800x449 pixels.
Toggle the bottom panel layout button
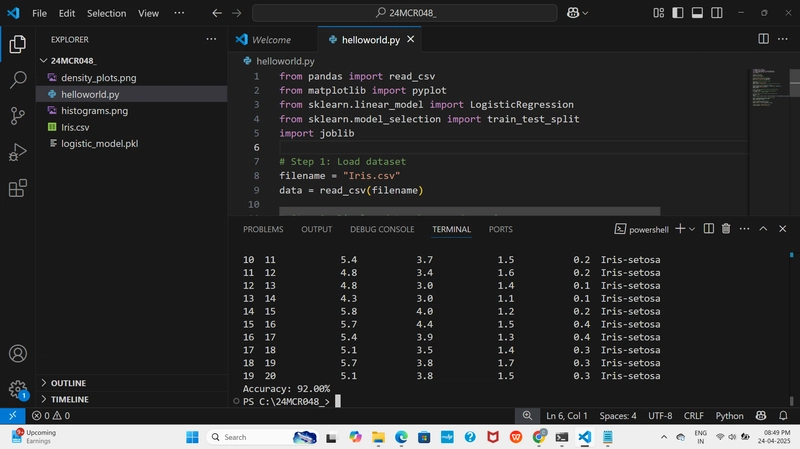coord(697,13)
